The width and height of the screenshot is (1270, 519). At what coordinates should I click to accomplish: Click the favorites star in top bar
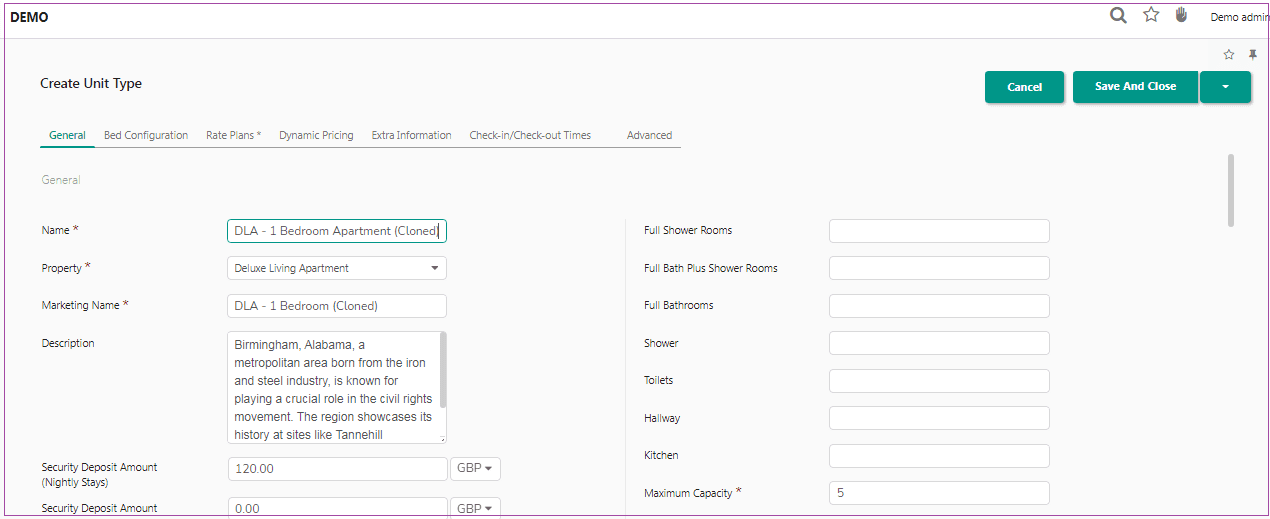tap(1151, 15)
